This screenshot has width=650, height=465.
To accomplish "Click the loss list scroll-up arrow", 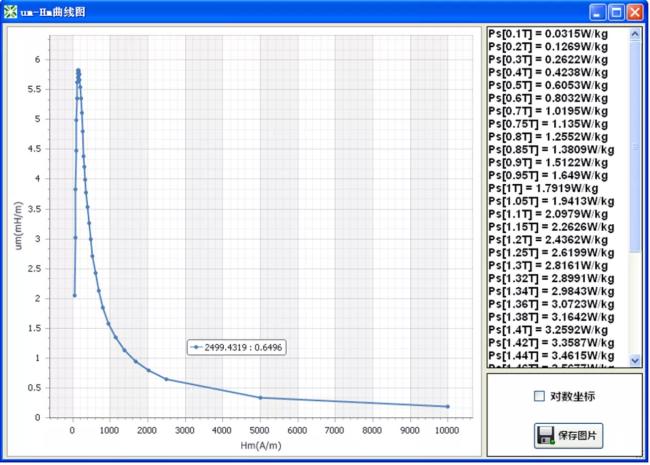I will tap(634, 33).
